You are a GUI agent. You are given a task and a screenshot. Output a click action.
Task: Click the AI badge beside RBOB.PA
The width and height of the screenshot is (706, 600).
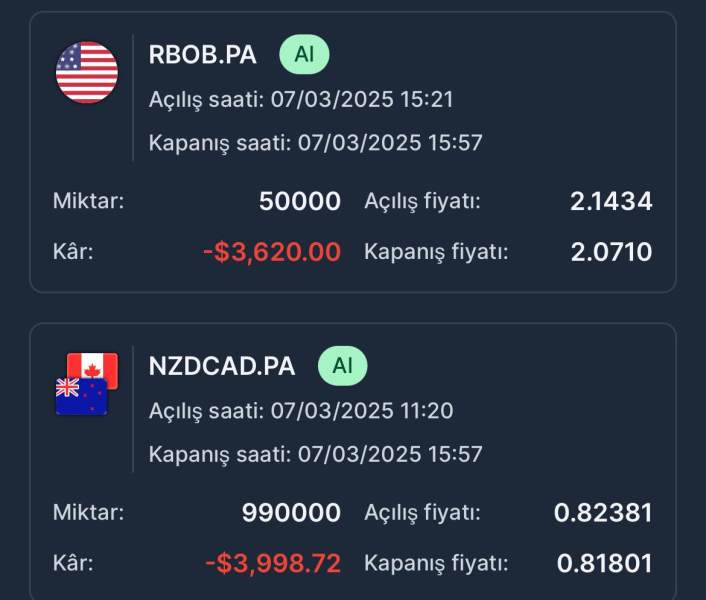[x=304, y=55]
